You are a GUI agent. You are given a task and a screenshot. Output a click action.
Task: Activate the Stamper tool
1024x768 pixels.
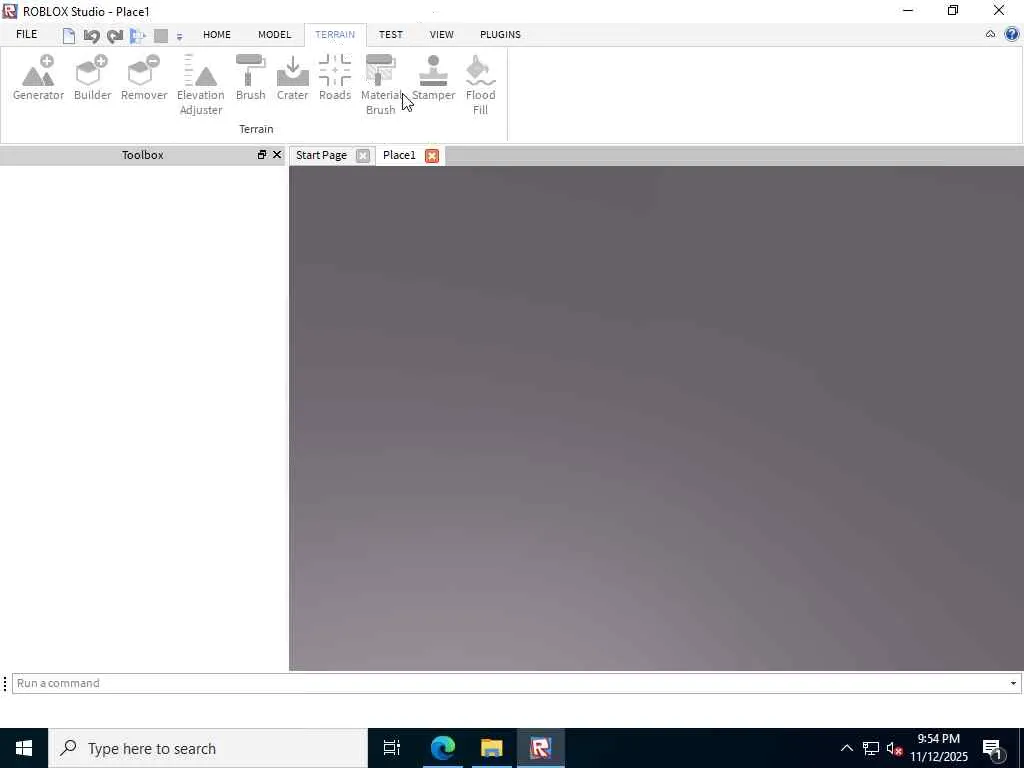[x=434, y=78]
